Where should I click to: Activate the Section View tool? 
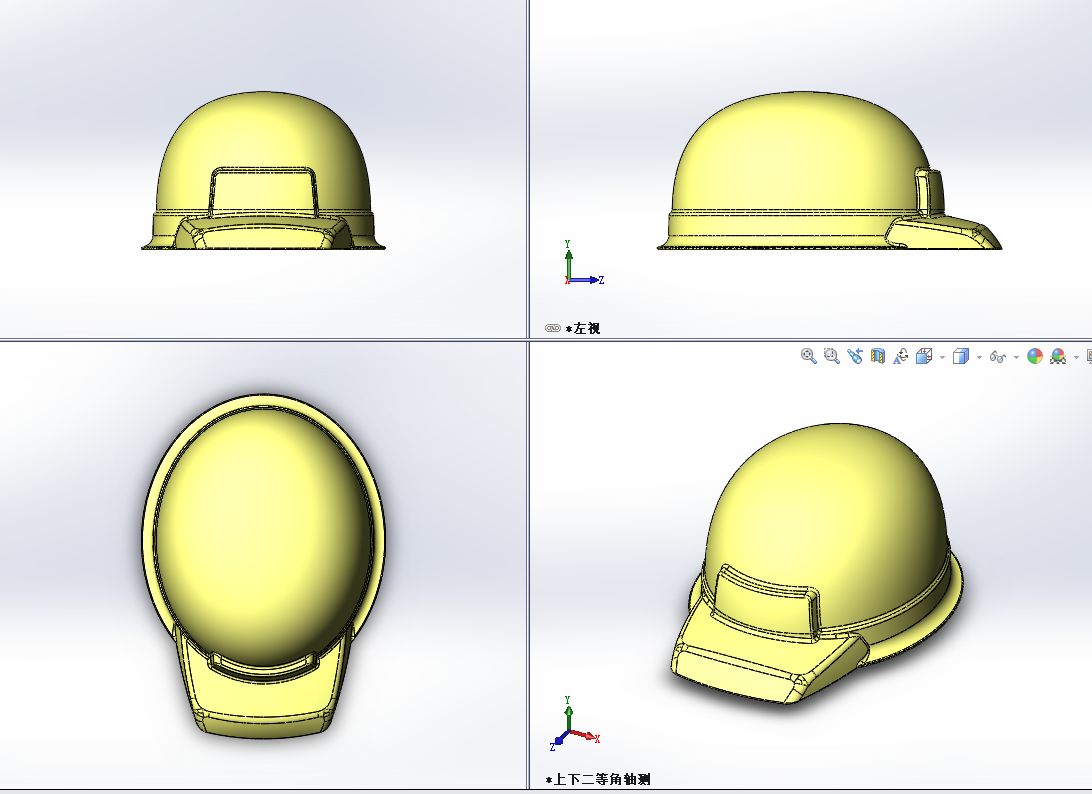878,356
